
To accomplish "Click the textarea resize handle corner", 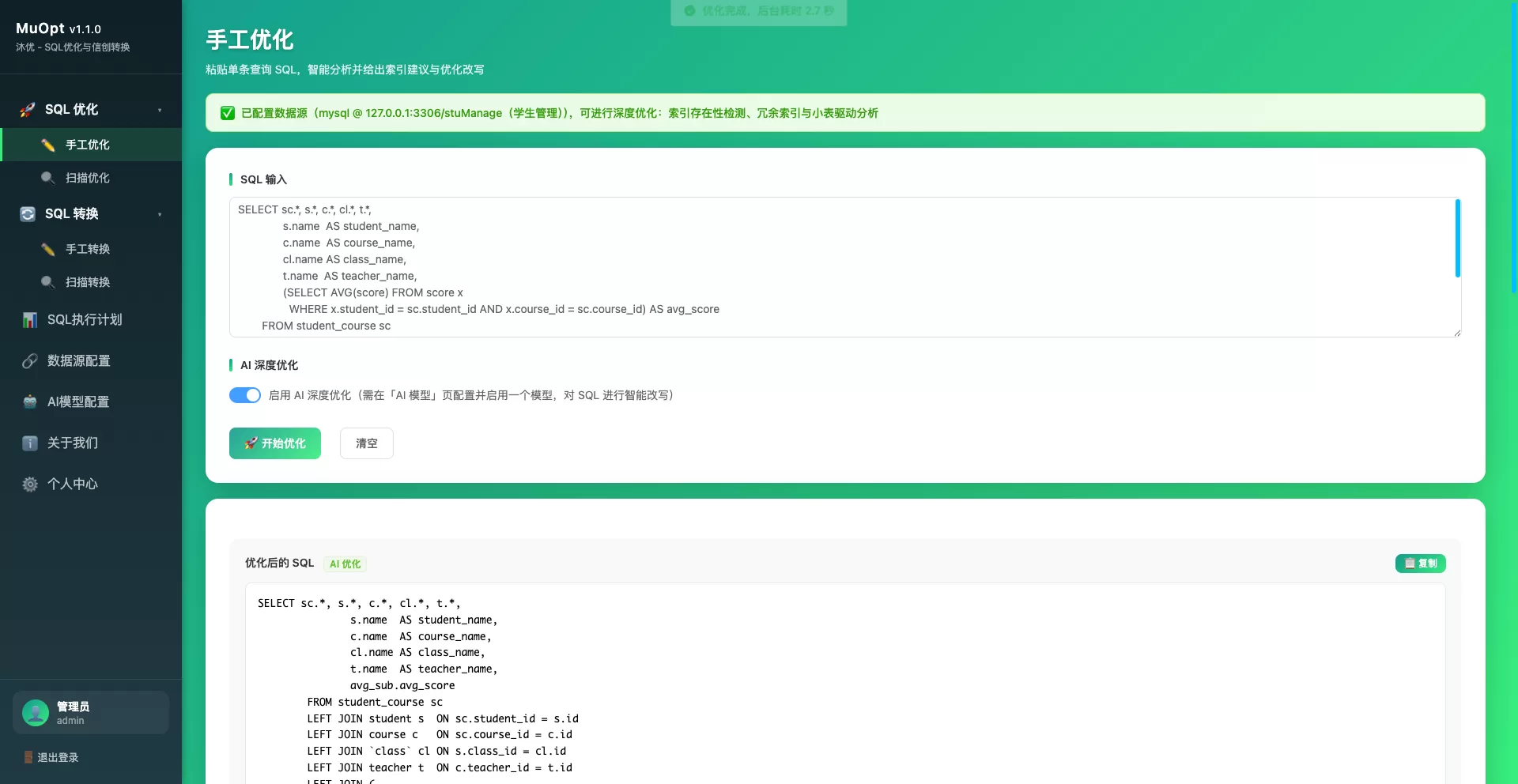I will [x=1457, y=333].
